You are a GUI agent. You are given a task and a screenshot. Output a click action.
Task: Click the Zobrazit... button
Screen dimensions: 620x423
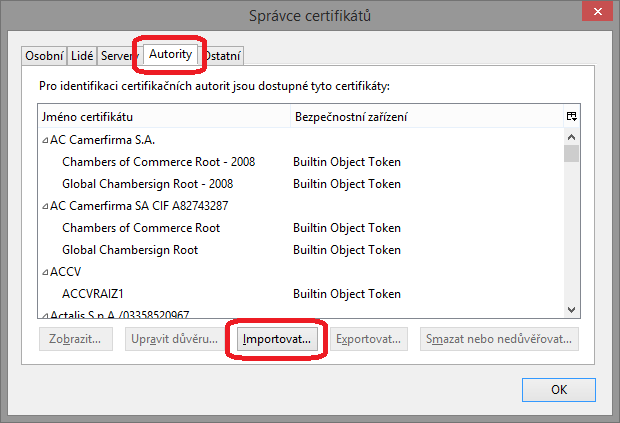click(x=75, y=339)
